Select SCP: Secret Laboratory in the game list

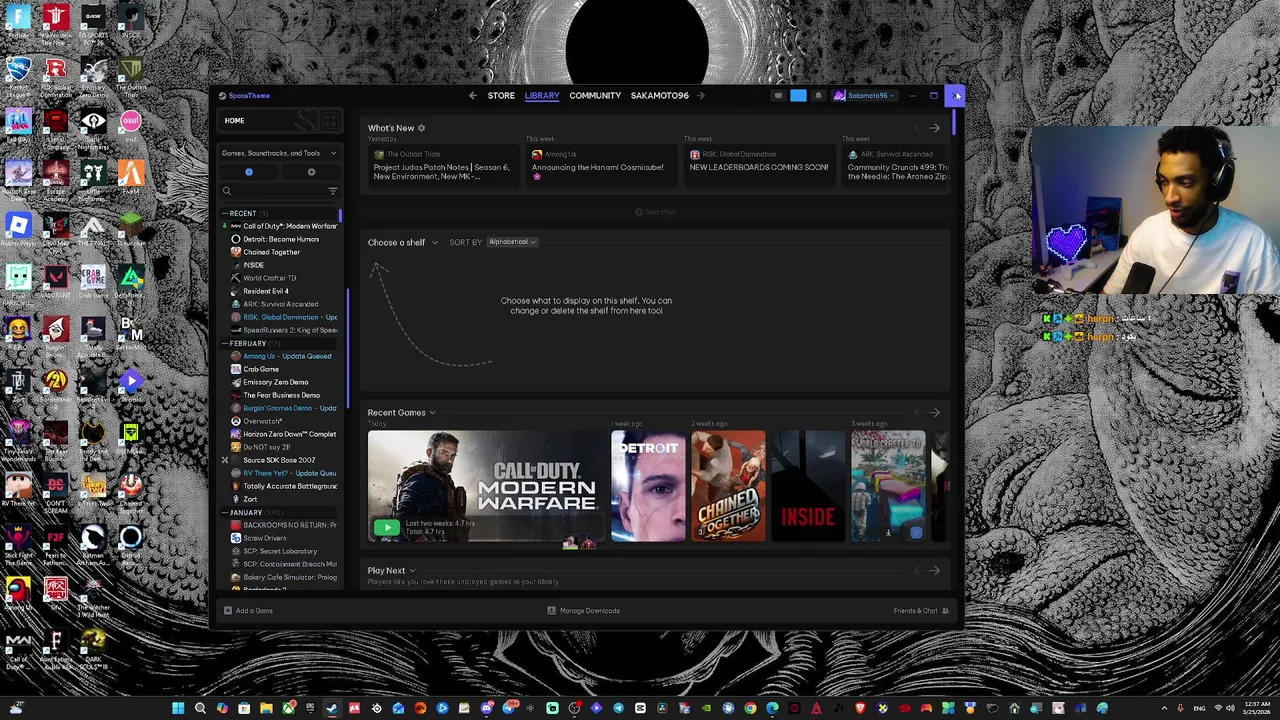[280, 551]
